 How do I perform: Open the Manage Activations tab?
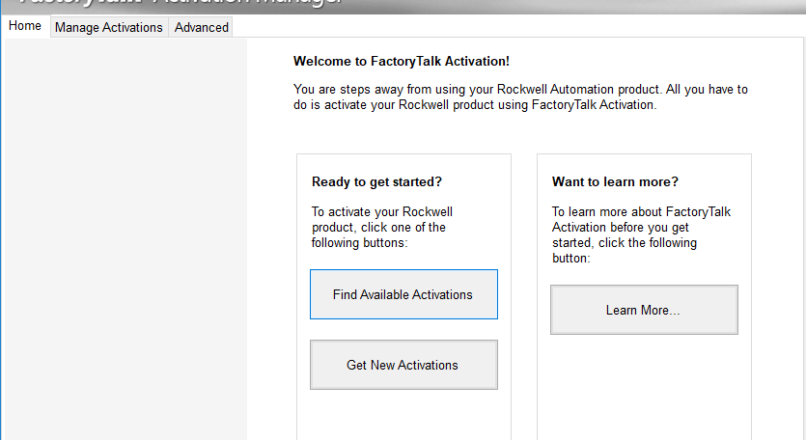(108, 27)
